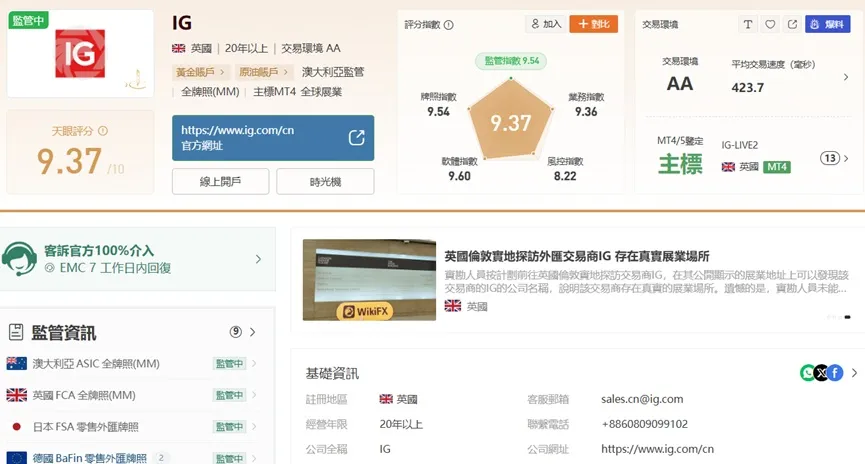This screenshot has width=865, height=464.
Task: Open the 澳大利亞 ASIC 全牌照(MM) row arrow
Action: pos(254,363)
